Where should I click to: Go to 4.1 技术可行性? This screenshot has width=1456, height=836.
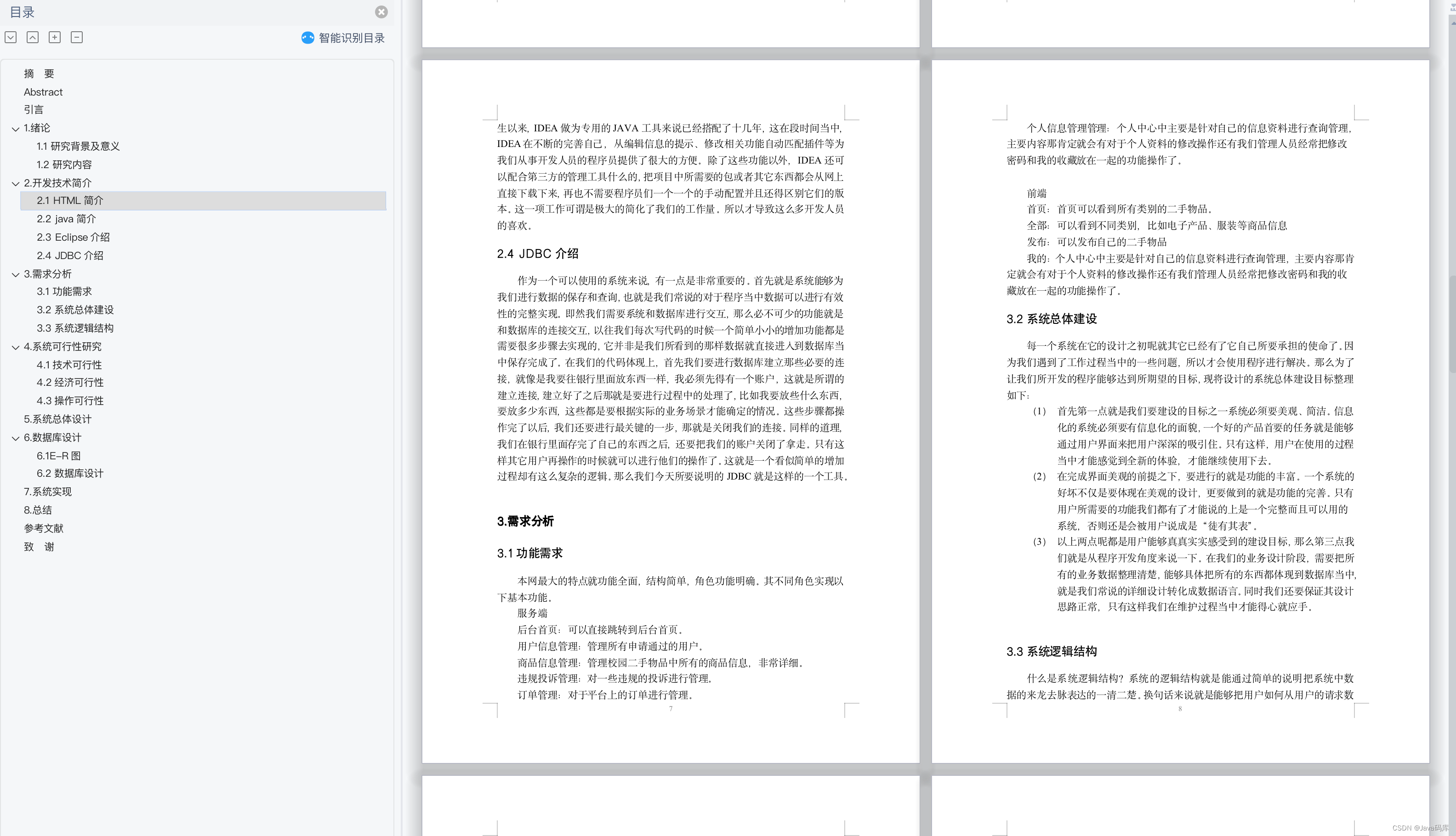point(69,365)
